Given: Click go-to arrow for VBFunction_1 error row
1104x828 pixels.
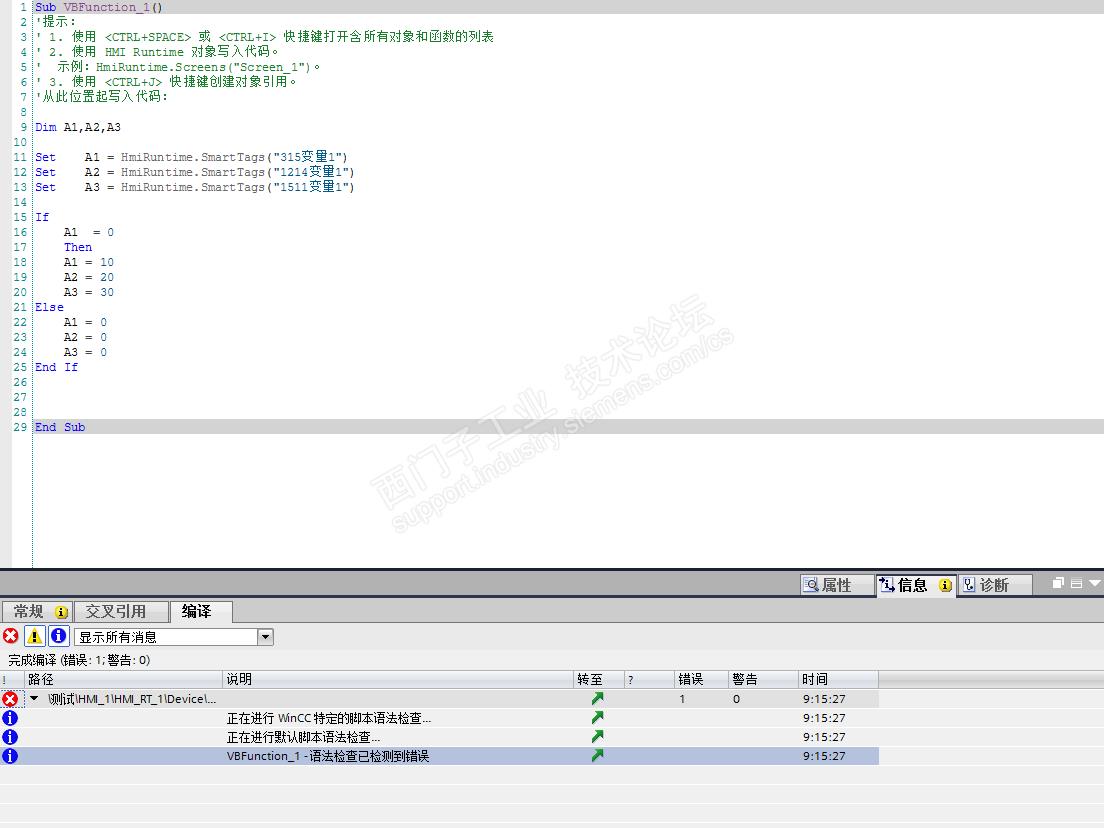Looking at the screenshot, I should [x=597, y=755].
